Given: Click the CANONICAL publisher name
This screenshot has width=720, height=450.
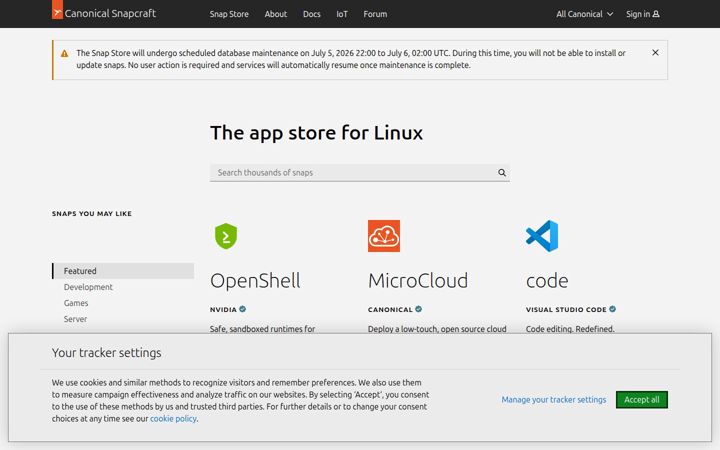Looking at the screenshot, I should coord(390,309).
